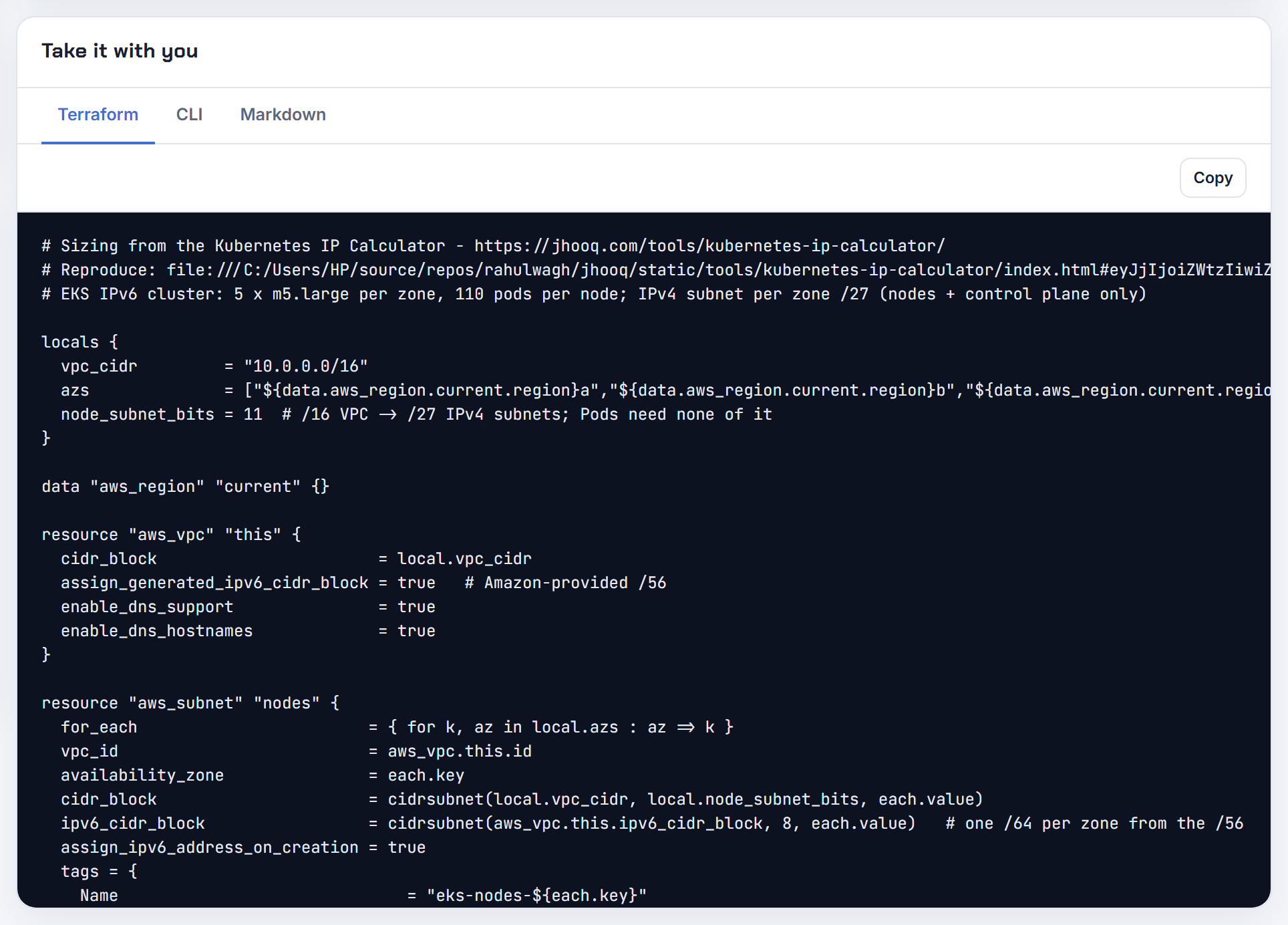Click the resource "aws_vpc" "this" line
Viewport: 1288px width, 925px height.
(172, 535)
